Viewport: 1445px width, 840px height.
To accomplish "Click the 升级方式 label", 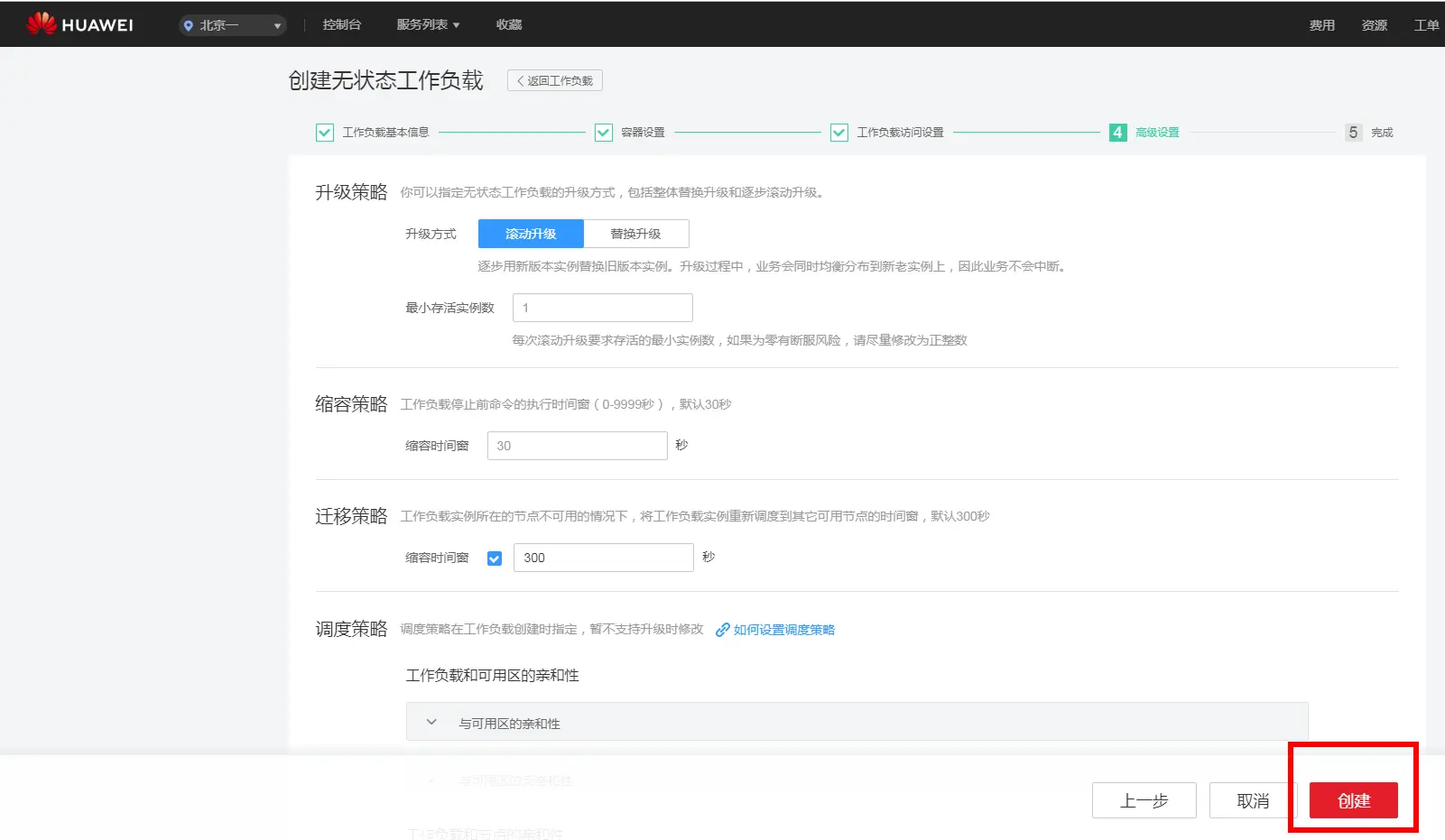I will pos(431,234).
